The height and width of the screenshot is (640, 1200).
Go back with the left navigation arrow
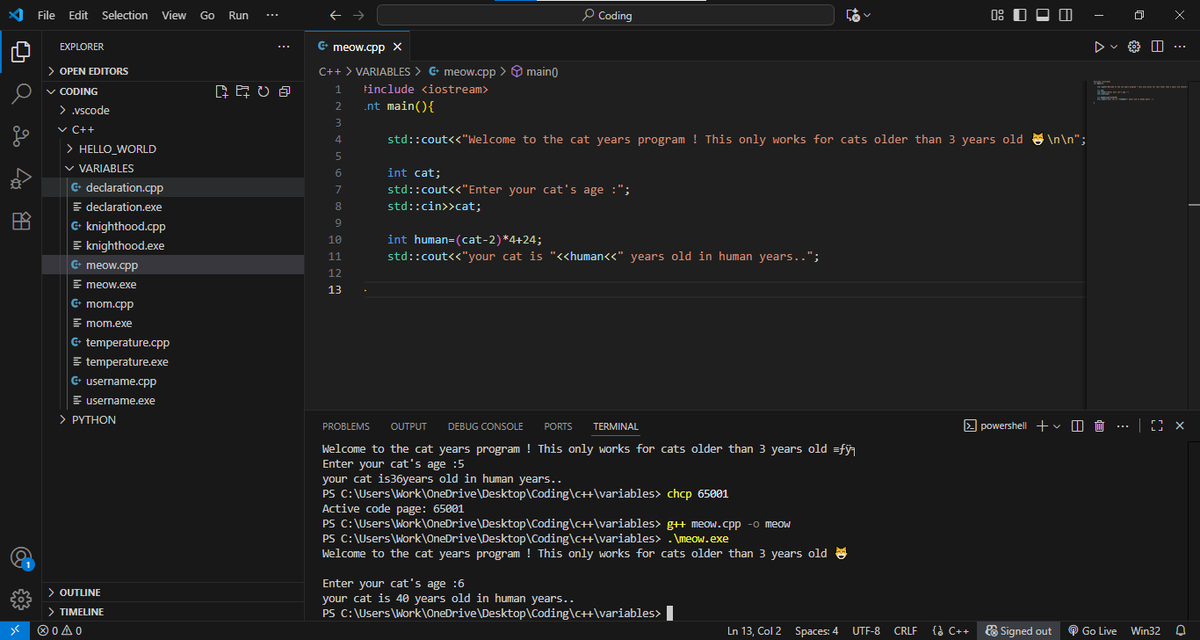(x=335, y=15)
